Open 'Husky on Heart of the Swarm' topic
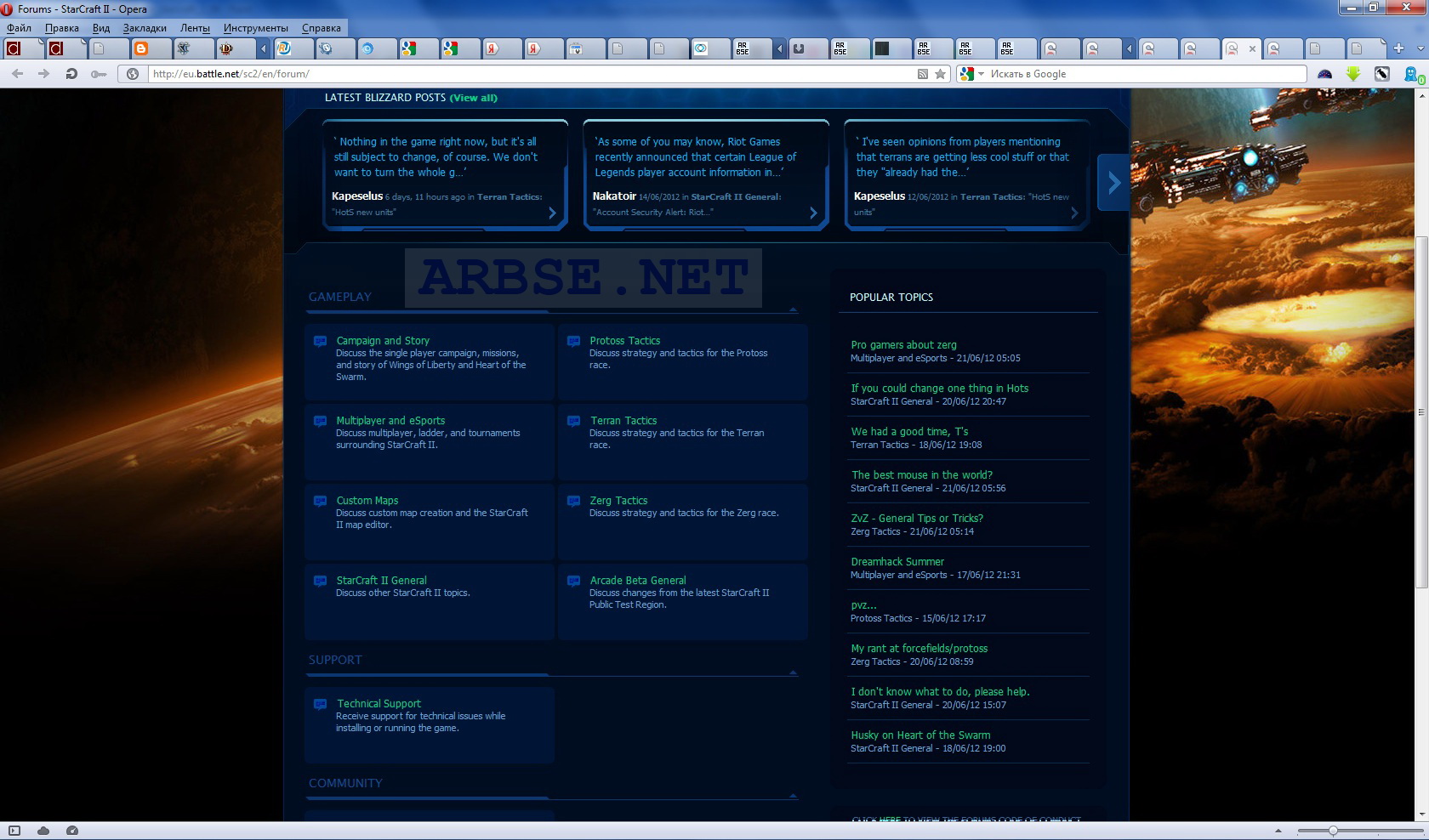1429x840 pixels. [920, 735]
